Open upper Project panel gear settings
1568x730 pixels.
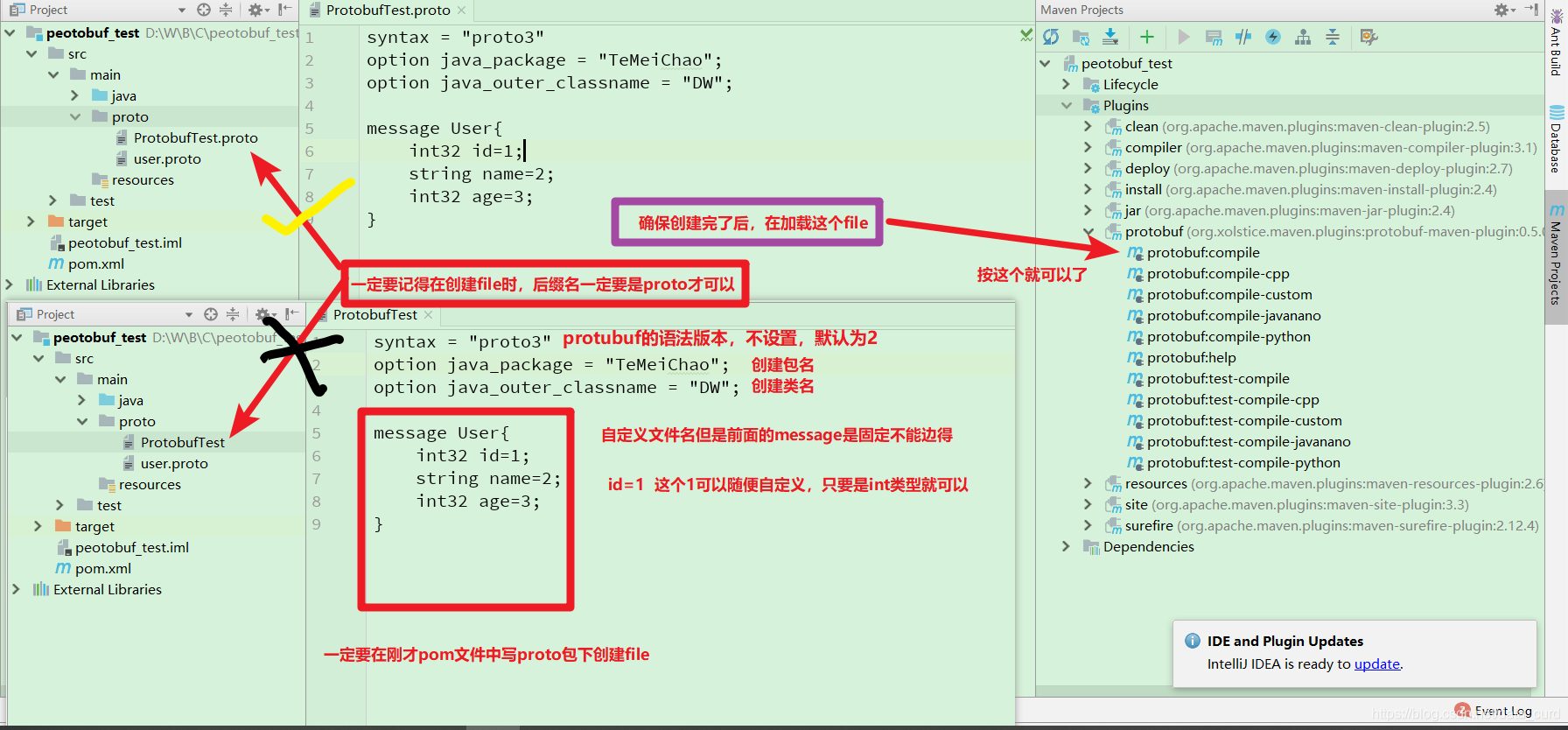click(256, 11)
